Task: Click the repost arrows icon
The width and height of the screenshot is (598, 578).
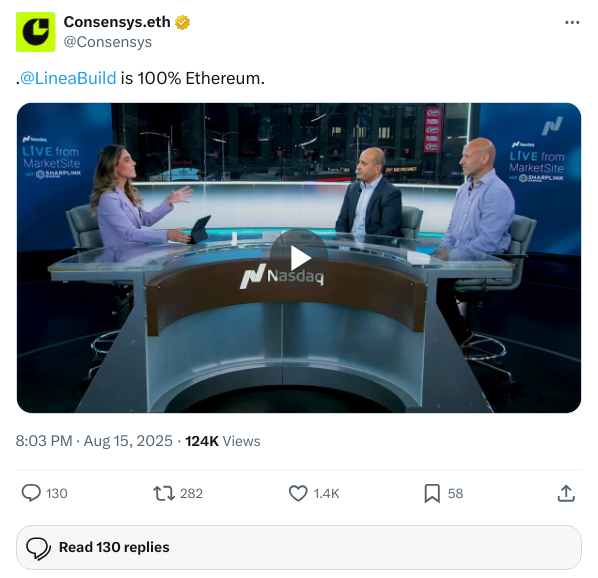Action: pyautogui.click(x=164, y=493)
